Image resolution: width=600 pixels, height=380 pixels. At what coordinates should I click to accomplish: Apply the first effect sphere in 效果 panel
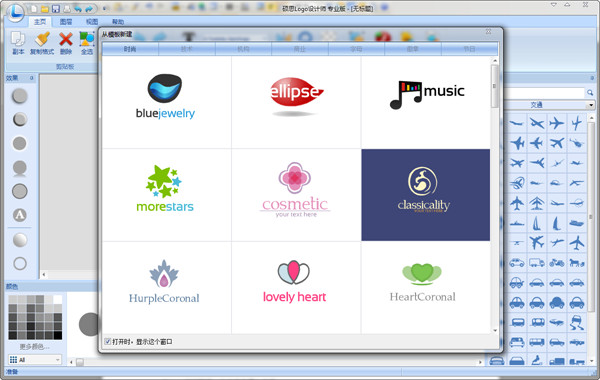(20, 96)
